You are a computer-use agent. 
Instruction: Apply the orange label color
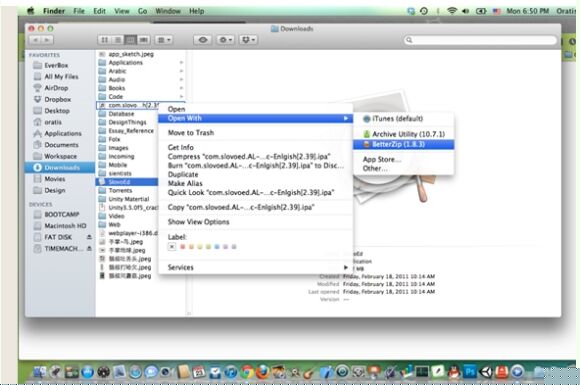pyautogui.click(x=191, y=247)
